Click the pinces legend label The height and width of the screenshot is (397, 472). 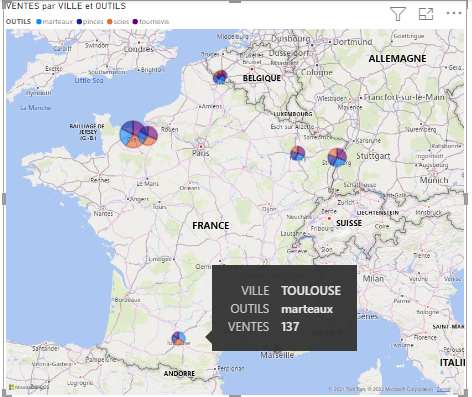[93, 22]
